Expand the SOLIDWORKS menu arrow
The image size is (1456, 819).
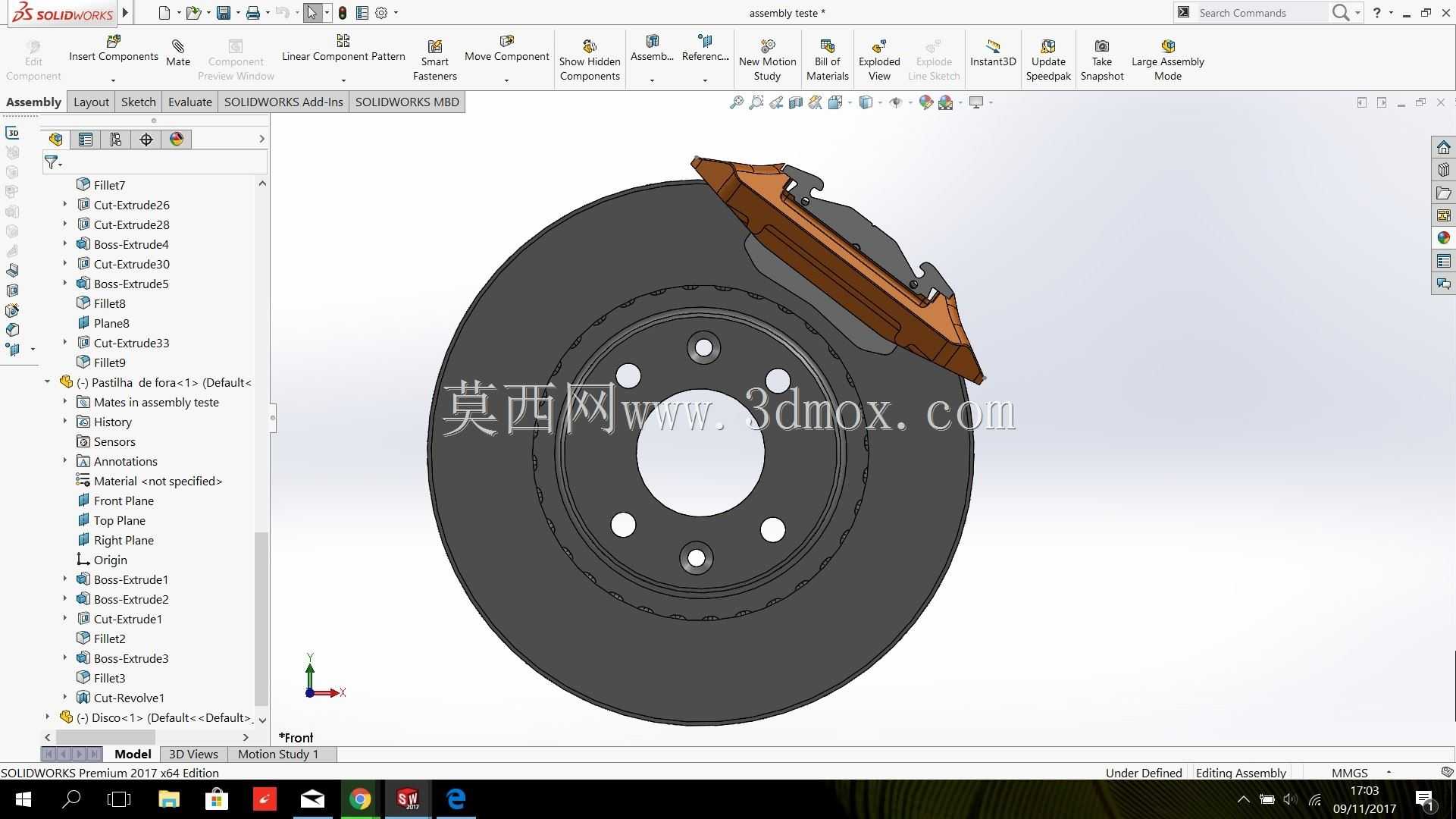click(x=125, y=12)
